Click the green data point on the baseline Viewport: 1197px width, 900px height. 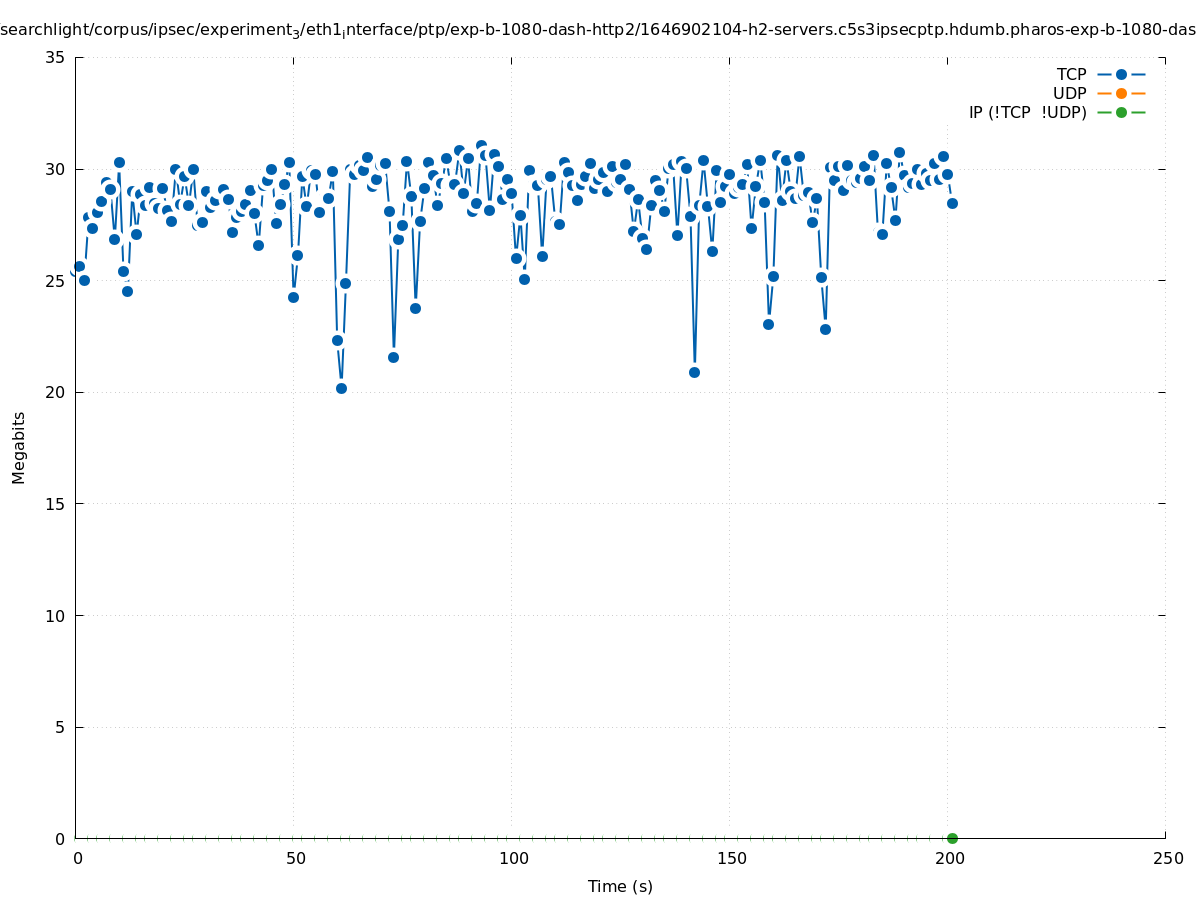point(952,838)
